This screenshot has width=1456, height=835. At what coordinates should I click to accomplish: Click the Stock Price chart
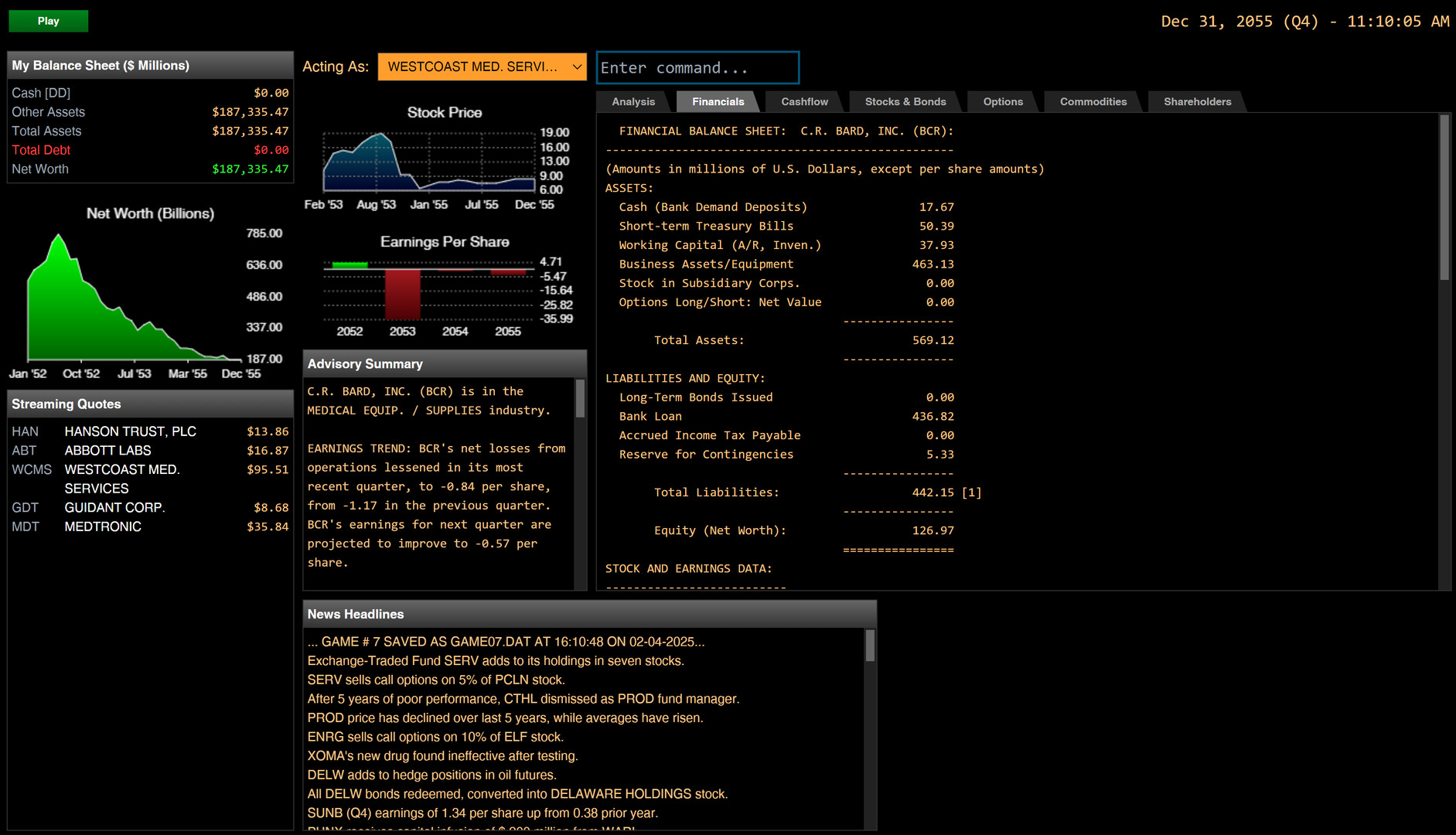coord(430,162)
